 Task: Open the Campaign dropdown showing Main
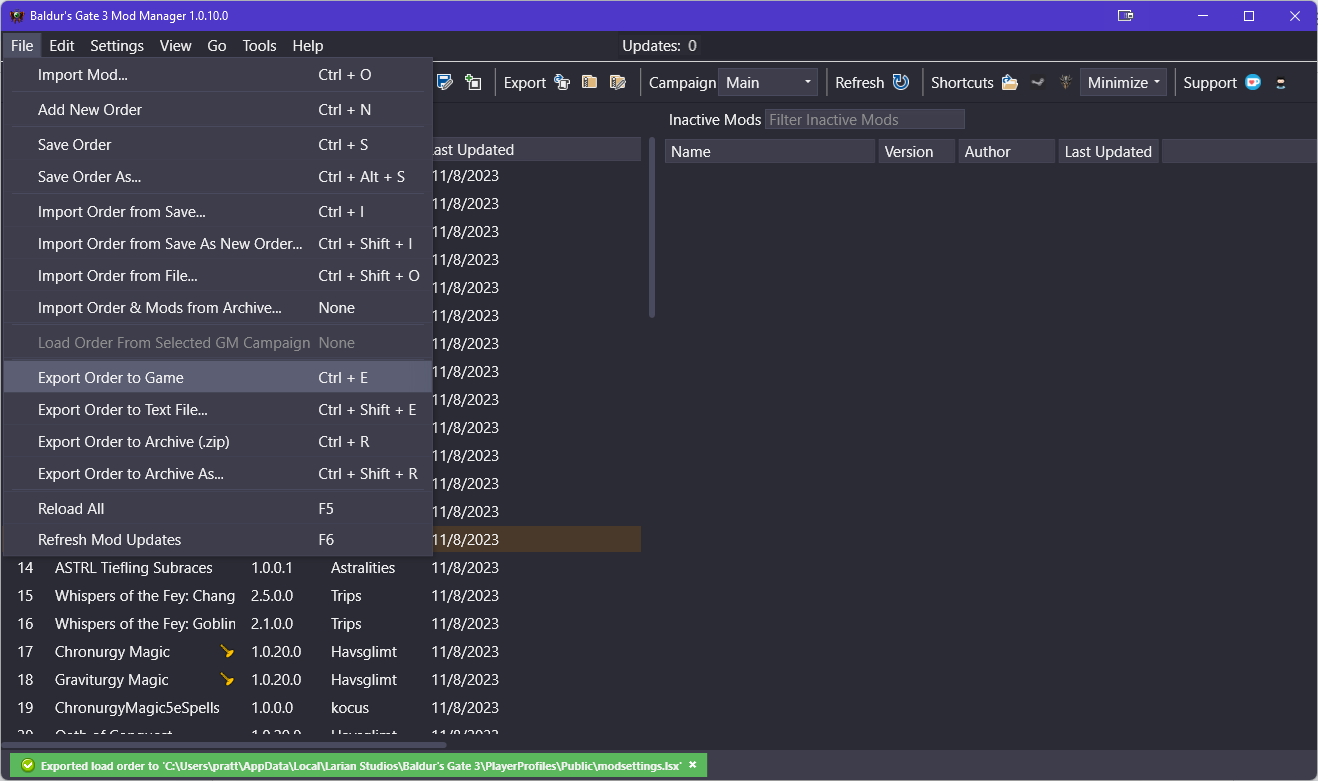coord(768,82)
